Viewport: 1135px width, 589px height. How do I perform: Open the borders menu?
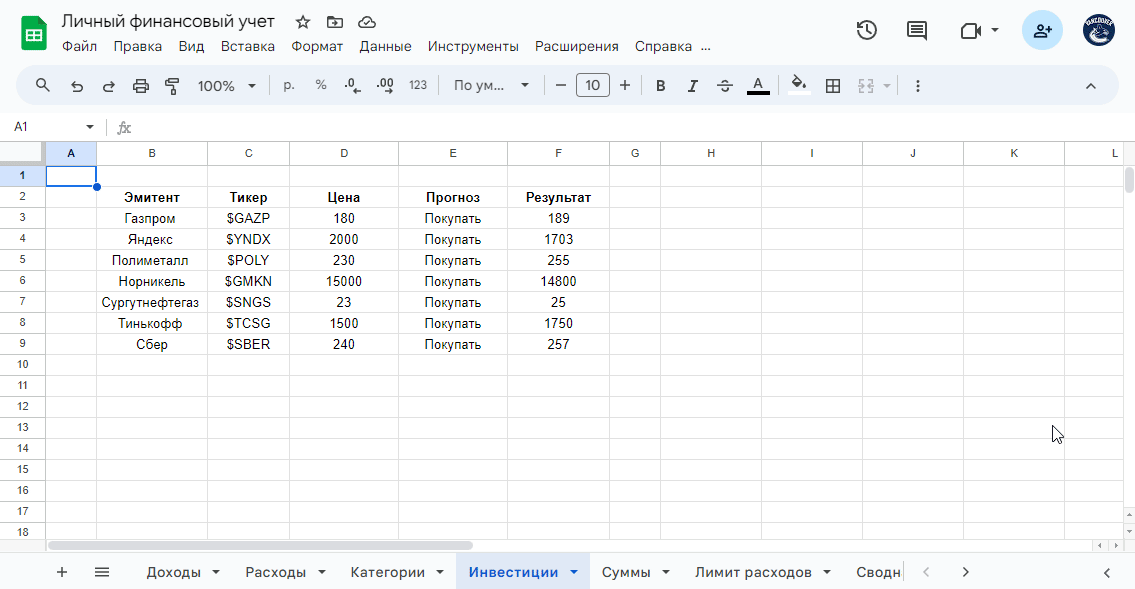click(x=833, y=86)
